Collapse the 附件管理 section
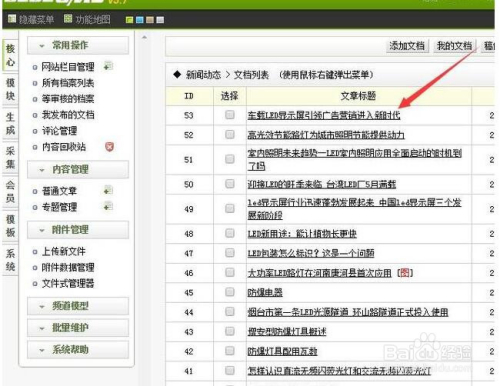 (x=78, y=230)
